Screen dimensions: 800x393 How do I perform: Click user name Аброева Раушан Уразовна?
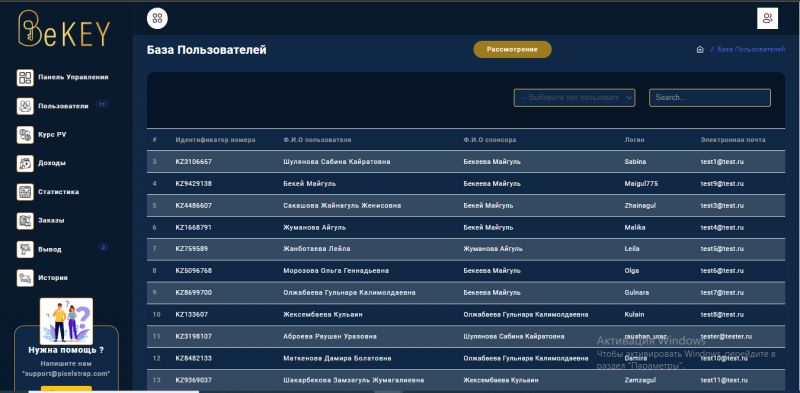click(330, 337)
